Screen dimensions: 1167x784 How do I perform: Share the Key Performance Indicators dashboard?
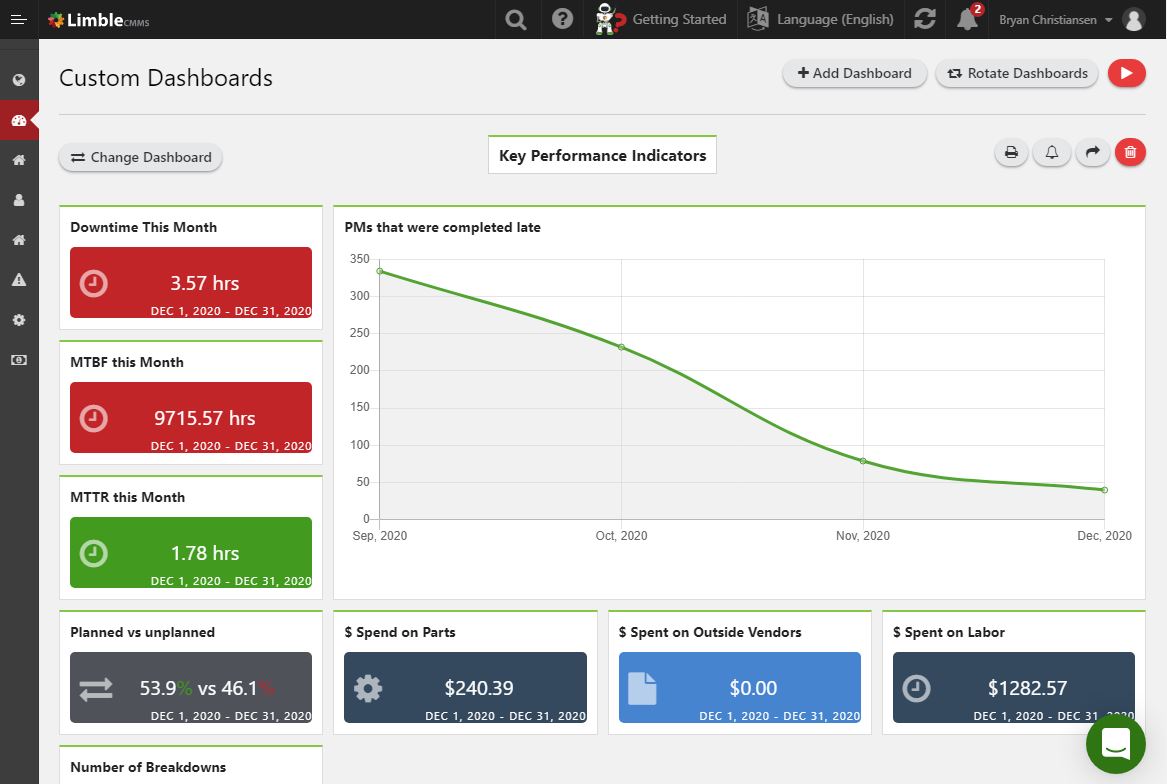click(1091, 152)
